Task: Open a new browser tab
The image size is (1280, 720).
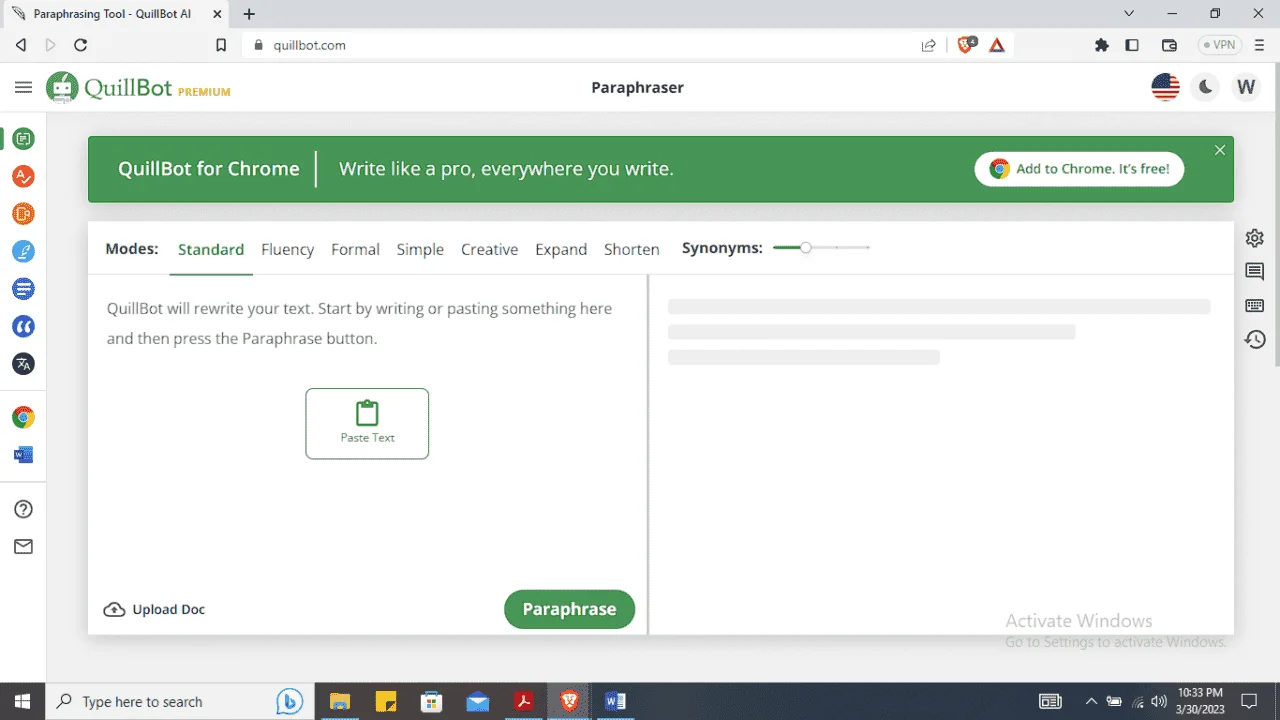Action: point(250,14)
